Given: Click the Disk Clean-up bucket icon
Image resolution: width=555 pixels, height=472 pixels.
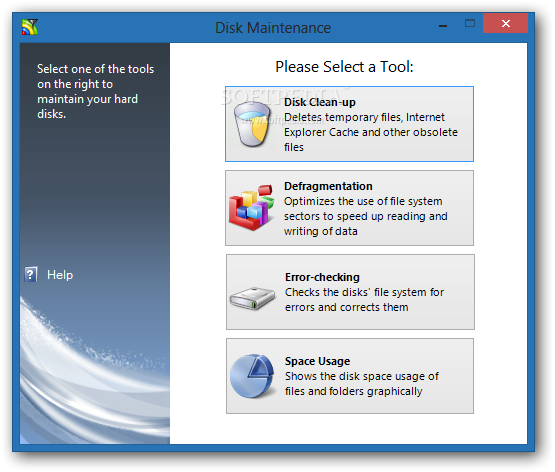Looking at the screenshot, I should [x=252, y=124].
